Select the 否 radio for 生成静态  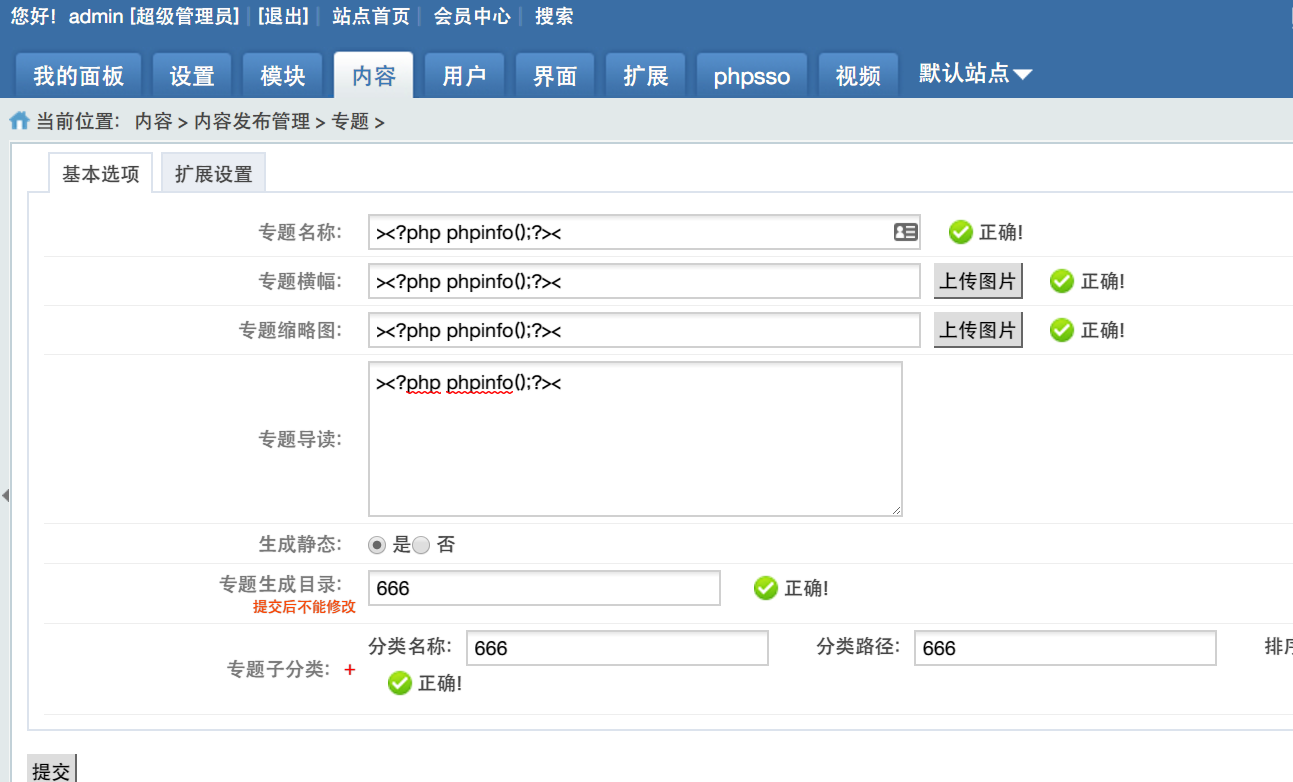point(421,544)
